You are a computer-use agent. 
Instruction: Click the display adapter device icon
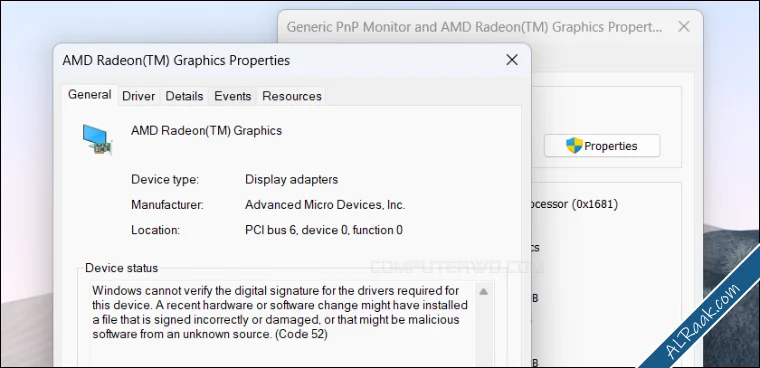tap(97, 140)
